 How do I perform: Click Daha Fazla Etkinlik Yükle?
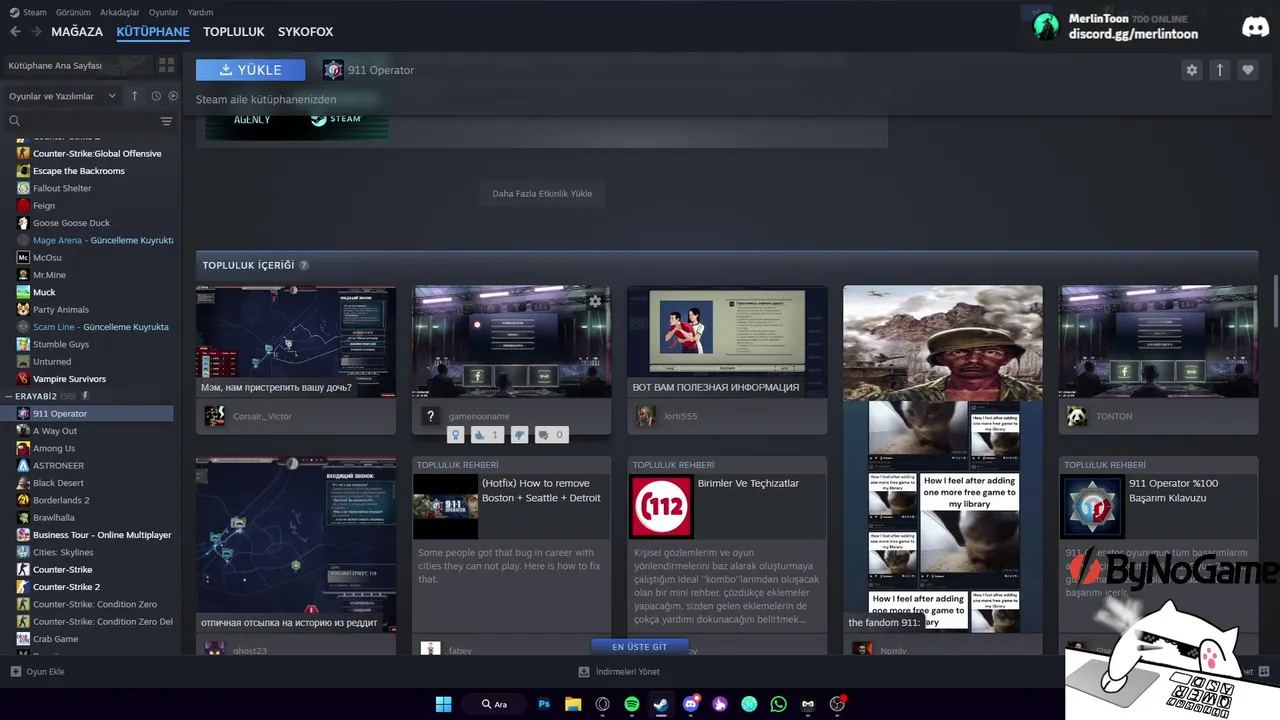[542, 194]
